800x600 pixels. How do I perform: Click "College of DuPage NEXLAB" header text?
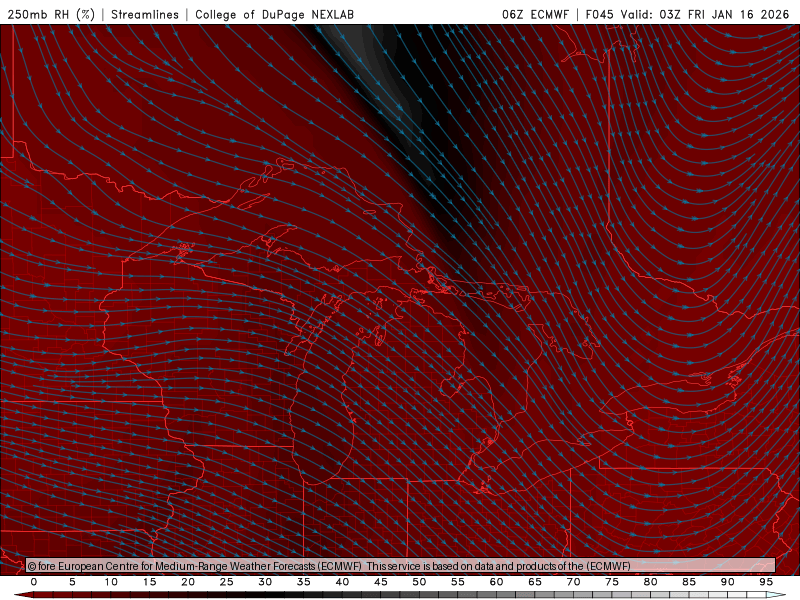[274, 14]
